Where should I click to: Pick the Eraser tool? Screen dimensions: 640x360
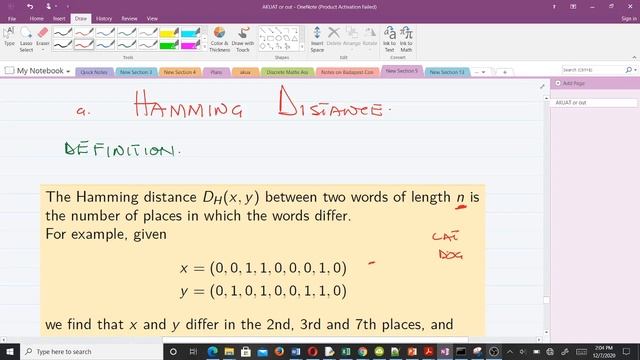[x=42, y=37]
